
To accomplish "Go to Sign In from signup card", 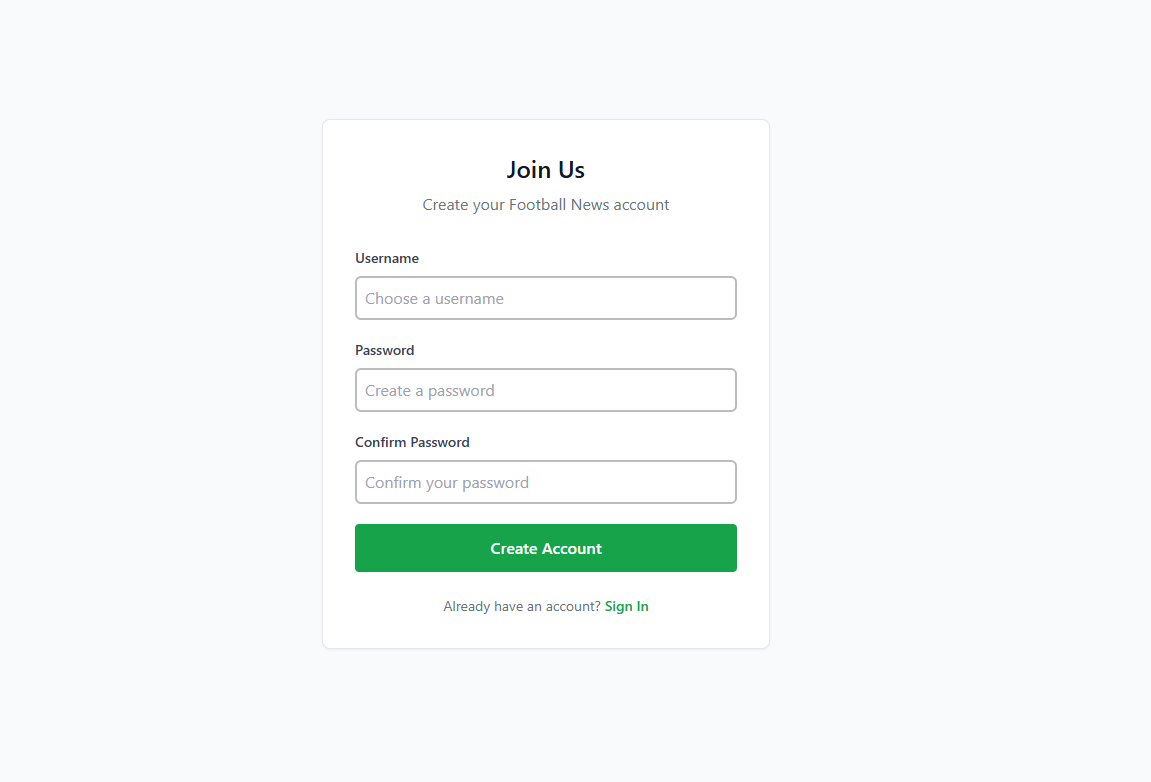I will [626, 606].
